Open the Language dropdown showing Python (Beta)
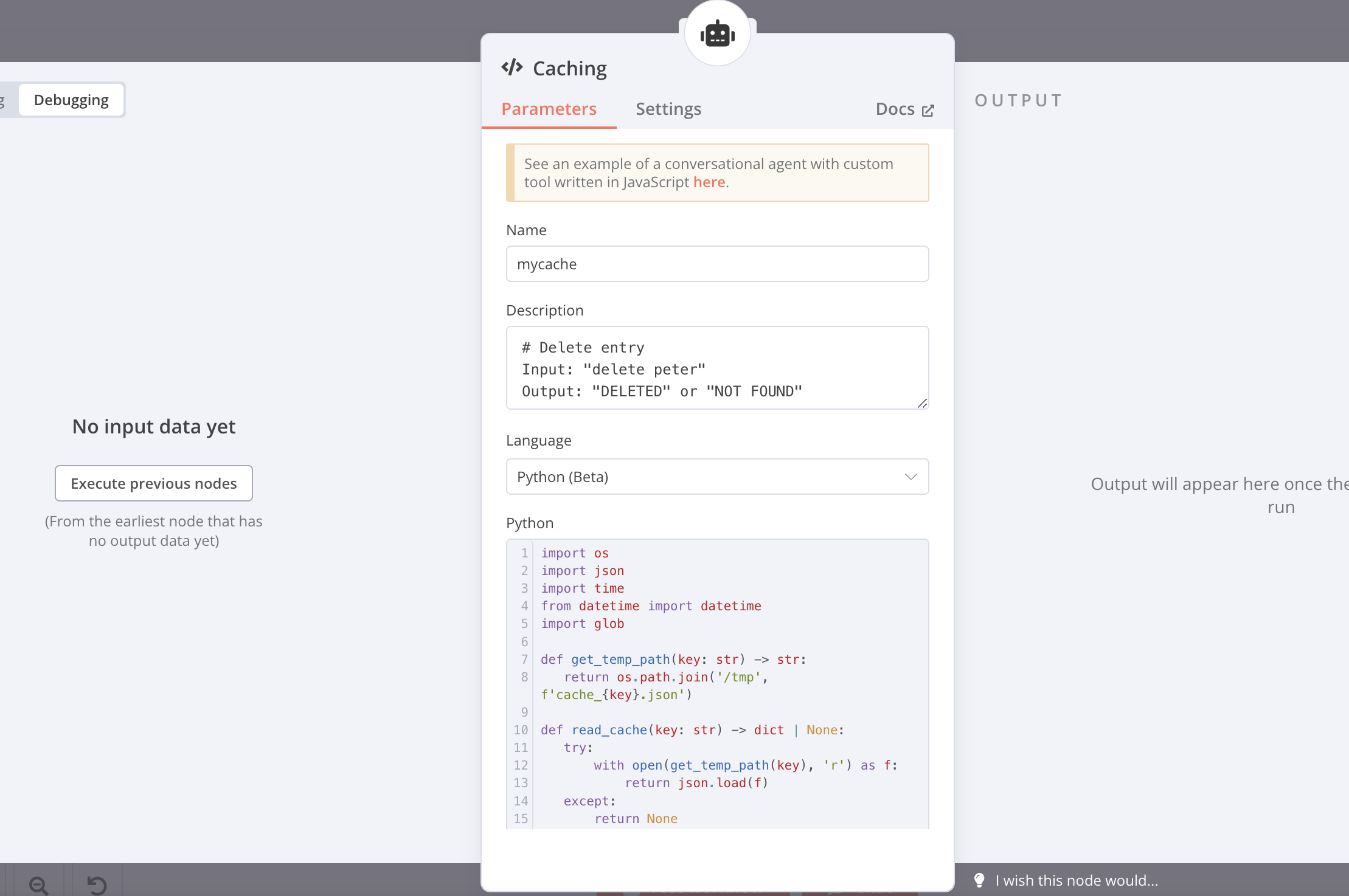Viewport: 1349px width, 896px height. point(706,477)
